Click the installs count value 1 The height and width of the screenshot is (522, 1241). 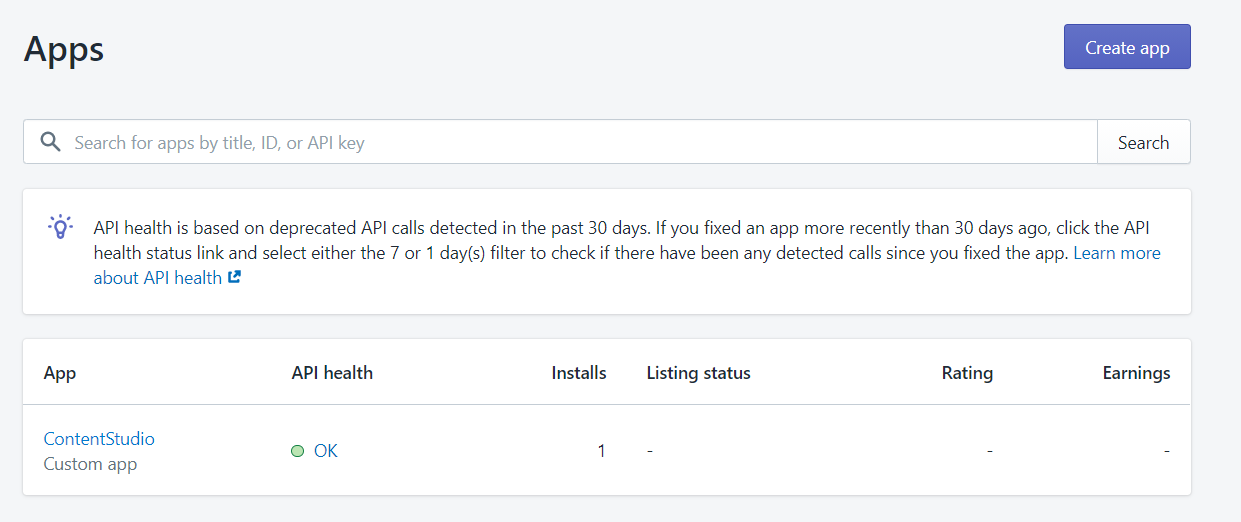click(x=601, y=451)
